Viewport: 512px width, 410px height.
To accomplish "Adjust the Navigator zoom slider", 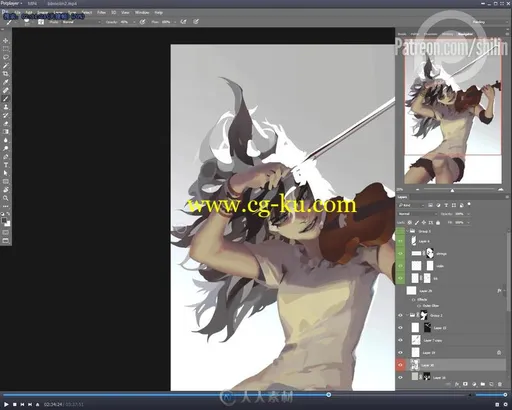I will click(452, 190).
